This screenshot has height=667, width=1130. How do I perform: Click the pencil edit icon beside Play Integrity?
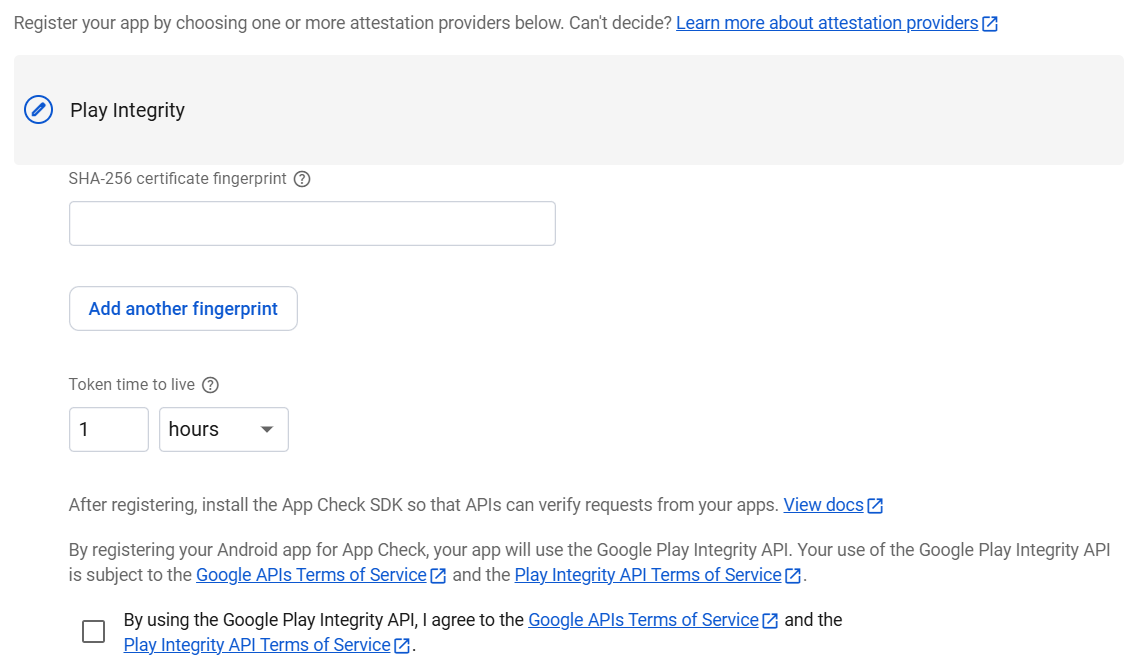38,110
